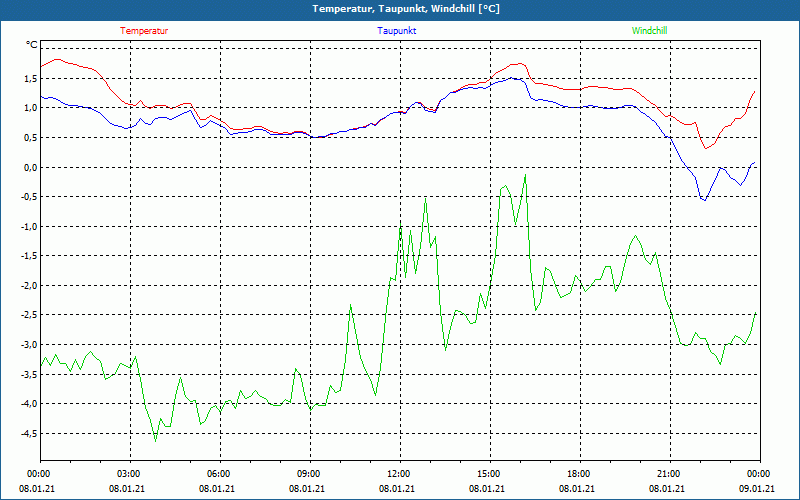Viewport: 800px width, 500px height.
Task: Click the 09.01.21 date label
Action: pos(757,488)
